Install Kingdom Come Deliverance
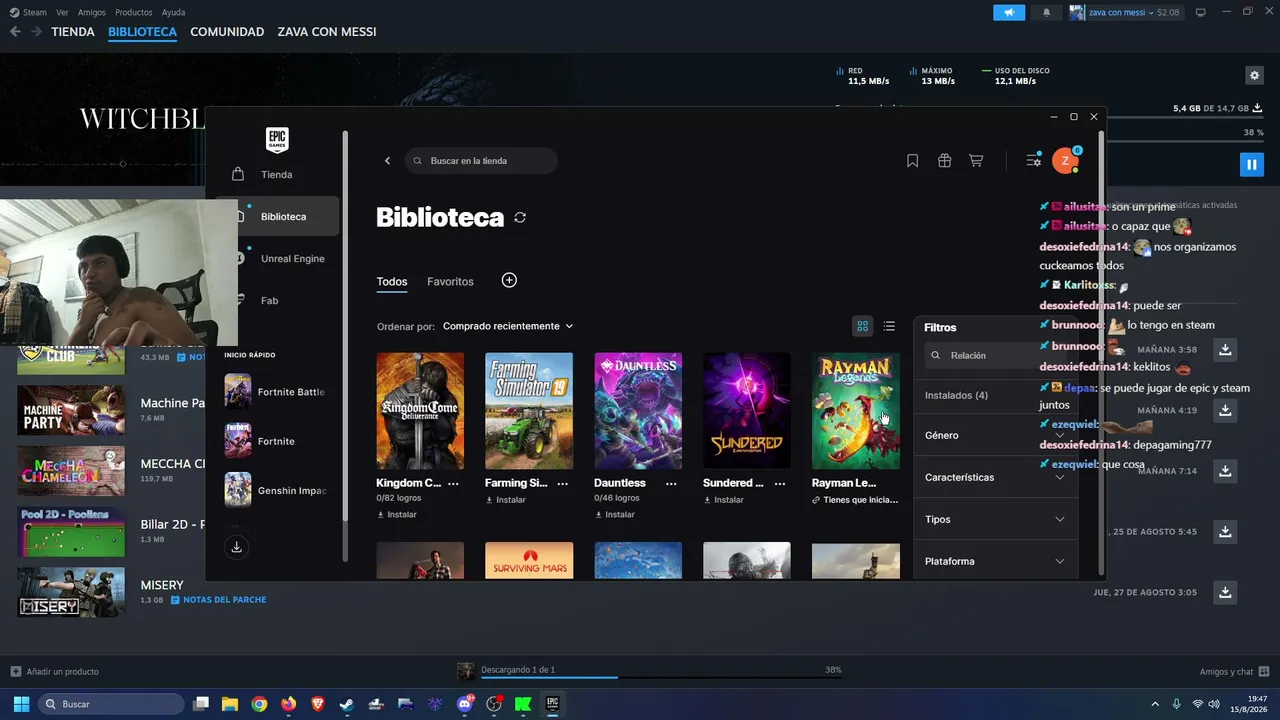Viewport: 1280px width, 720px height. click(x=397, y=515)
